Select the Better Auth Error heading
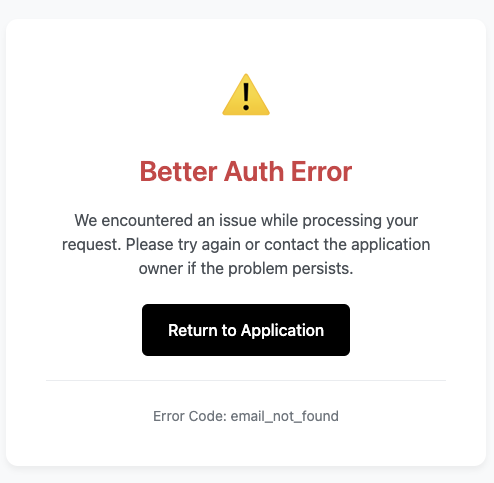The image size is (494, 483). [x=246, y=172]
